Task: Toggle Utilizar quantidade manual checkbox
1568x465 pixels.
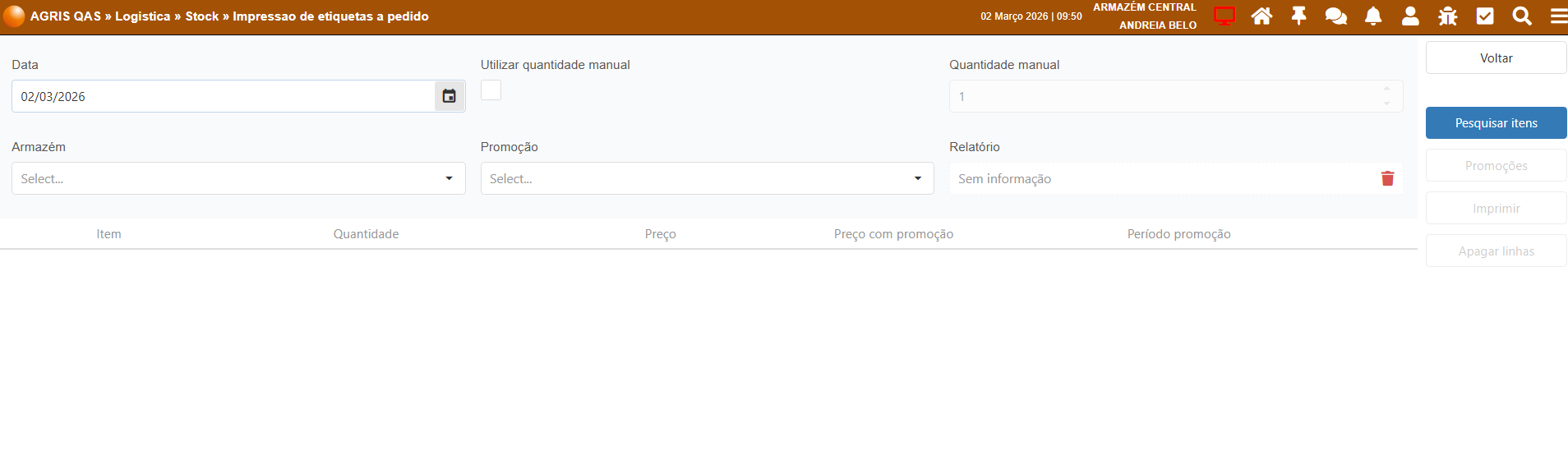Action: click(x=491, y=90)
